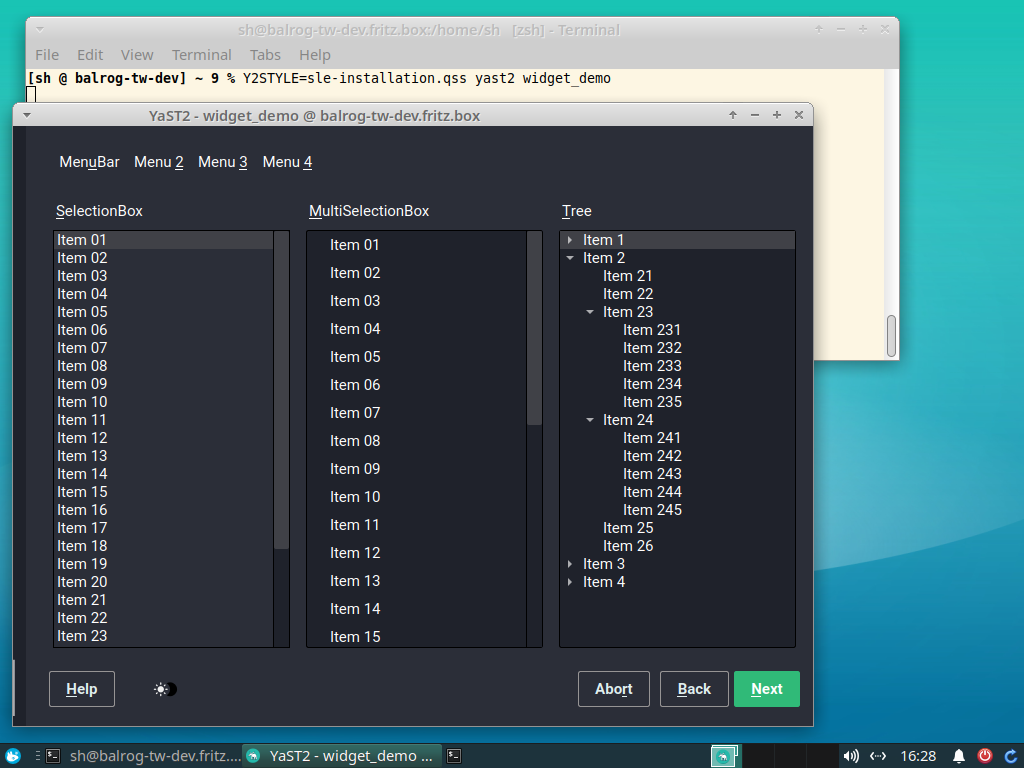Expand Item 4 in the Tree
Image resolution: width=1024 pixels, height=768 pixels.
(569, 582)
